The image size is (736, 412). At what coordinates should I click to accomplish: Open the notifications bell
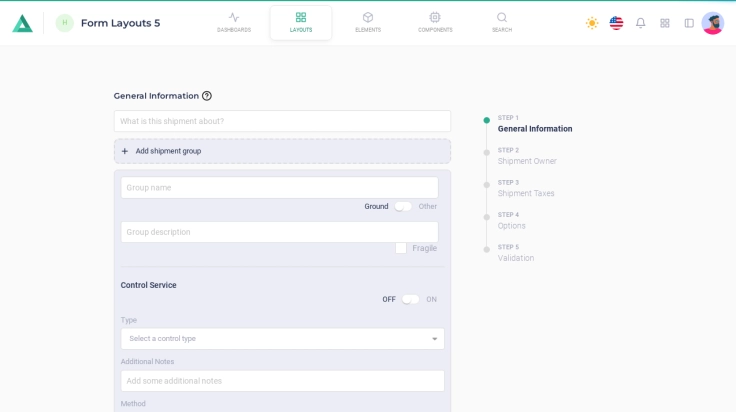641,23
